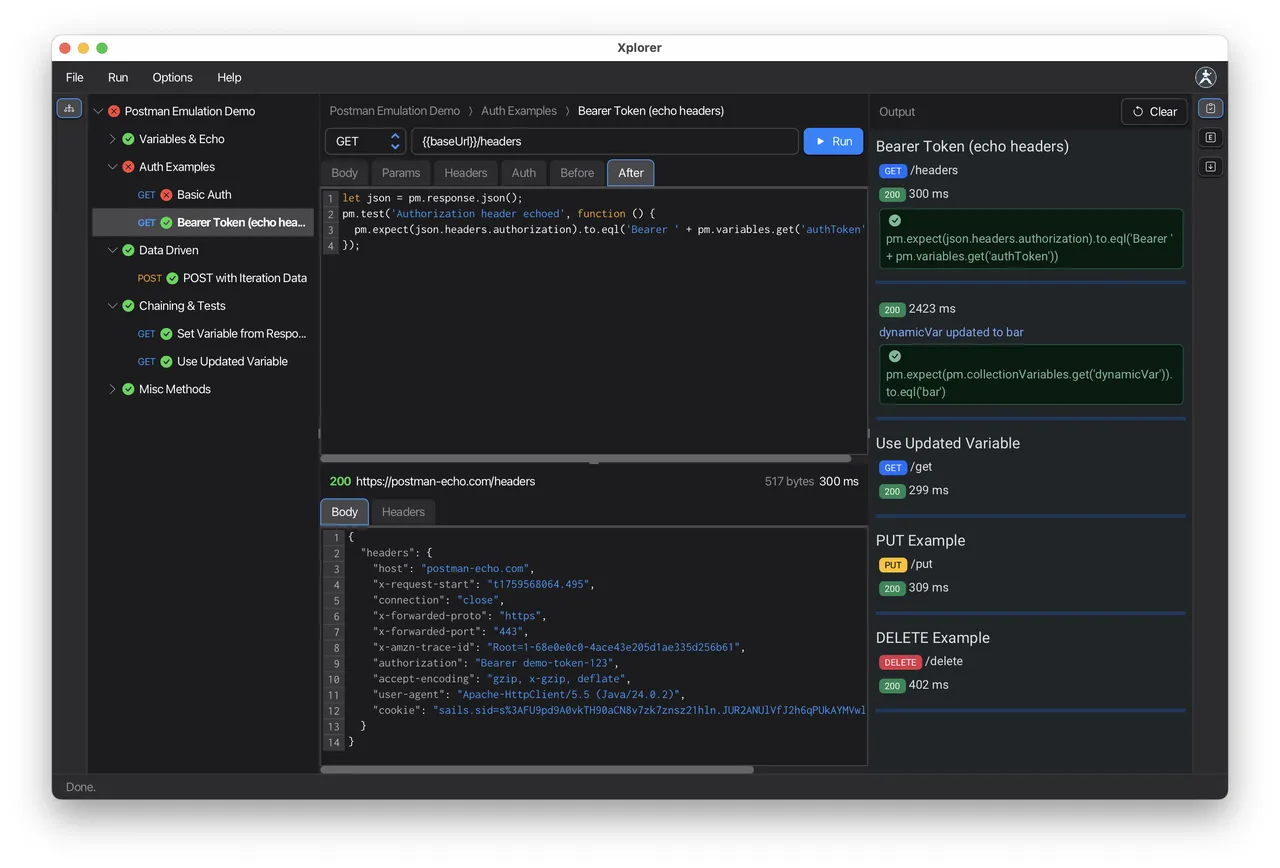Expand the Variables & Echo folder

click(x=112, y=139)
